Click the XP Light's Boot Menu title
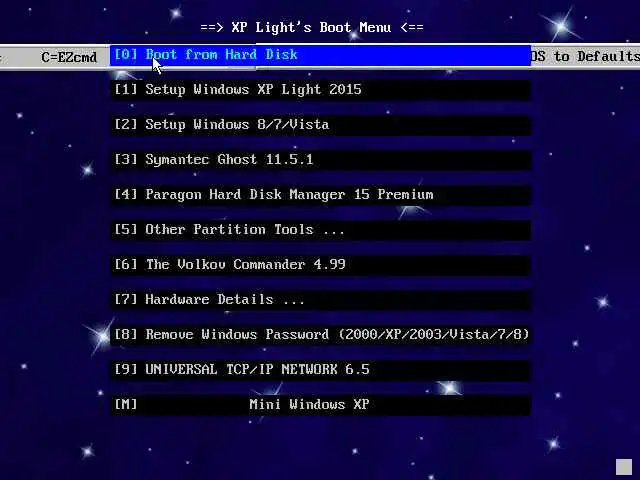Viewport: 640px width, 480px height. click(x=312, y=28)
